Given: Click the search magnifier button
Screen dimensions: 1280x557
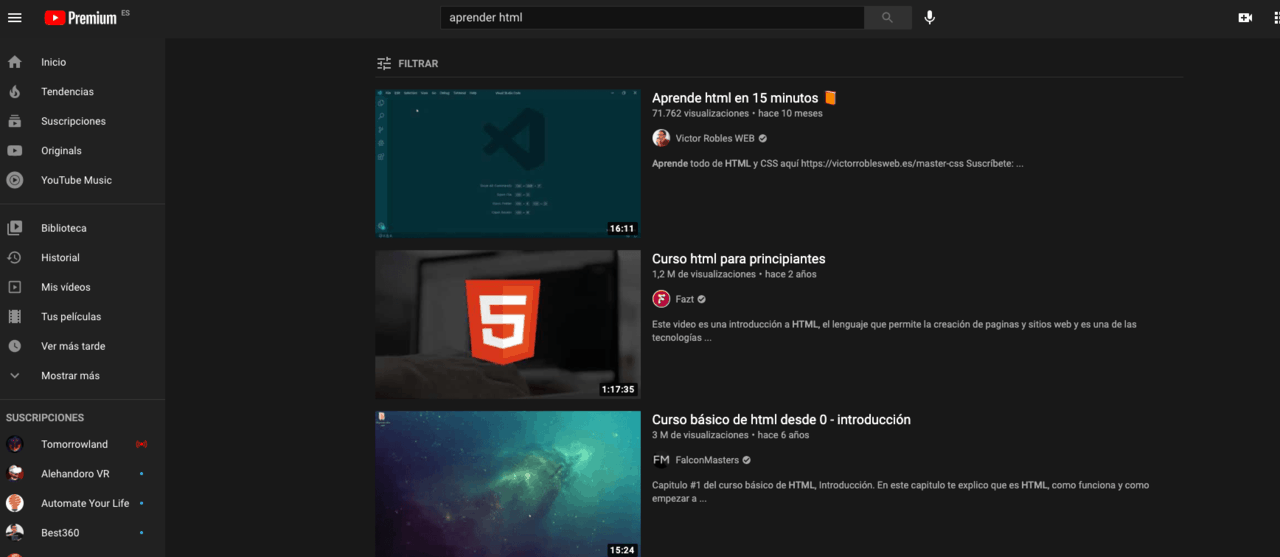Looking at the screenshot, I should (x=888, y=17).
